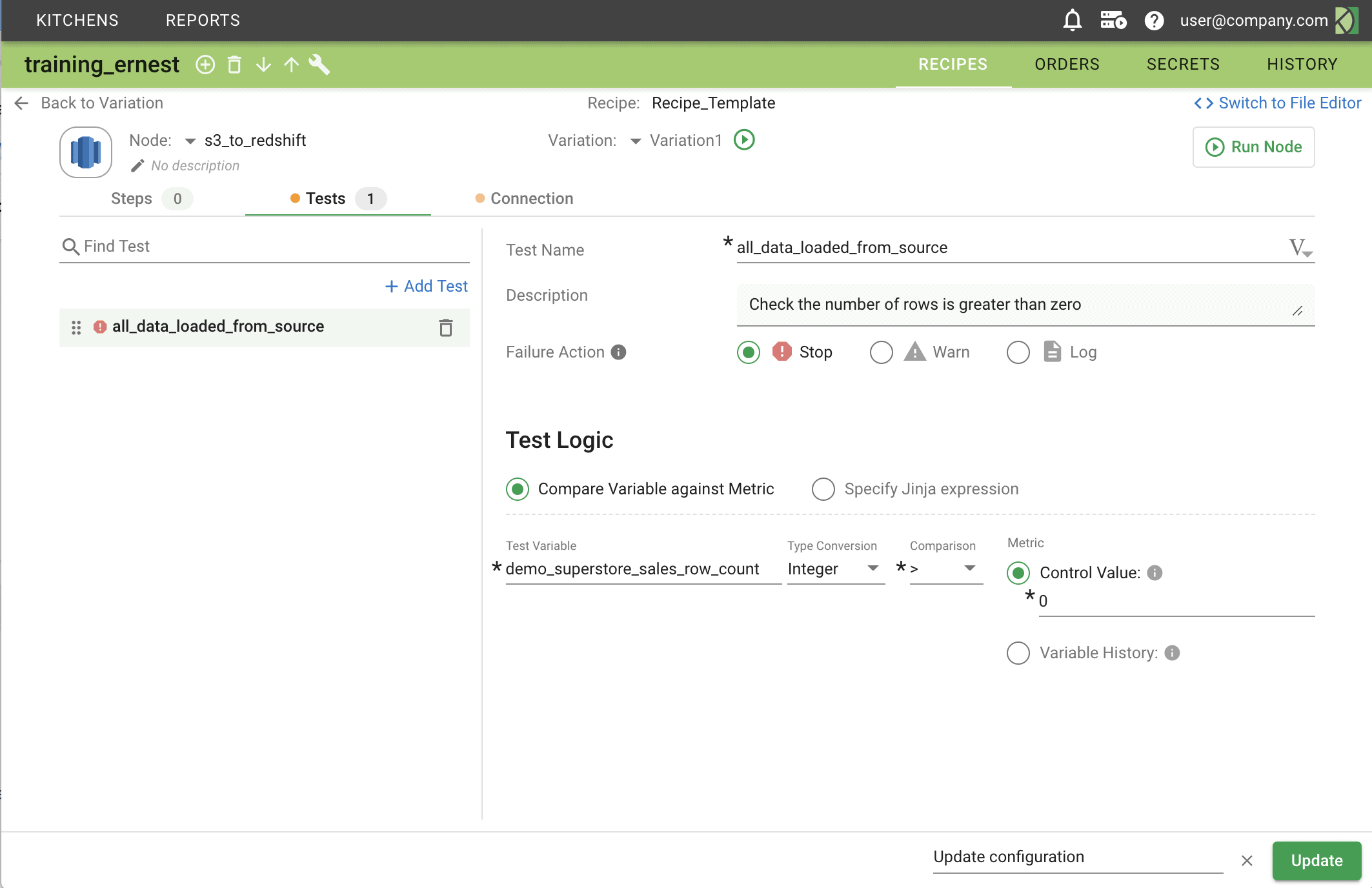This screenshot has width=1372, height=888.
Task: Click the add kitchen plus icon
Action: (205, 65)
